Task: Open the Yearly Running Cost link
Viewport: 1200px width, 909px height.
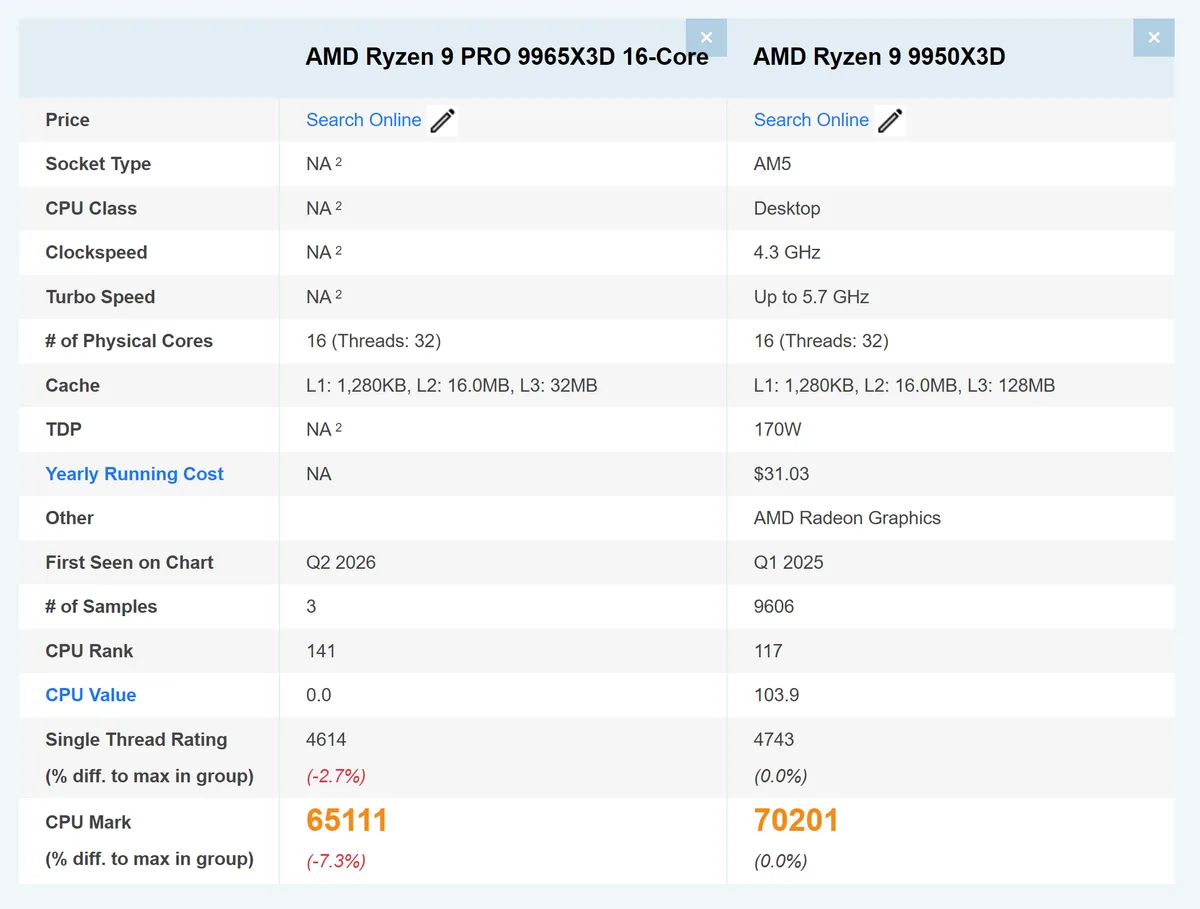Action: click(134, 474)
